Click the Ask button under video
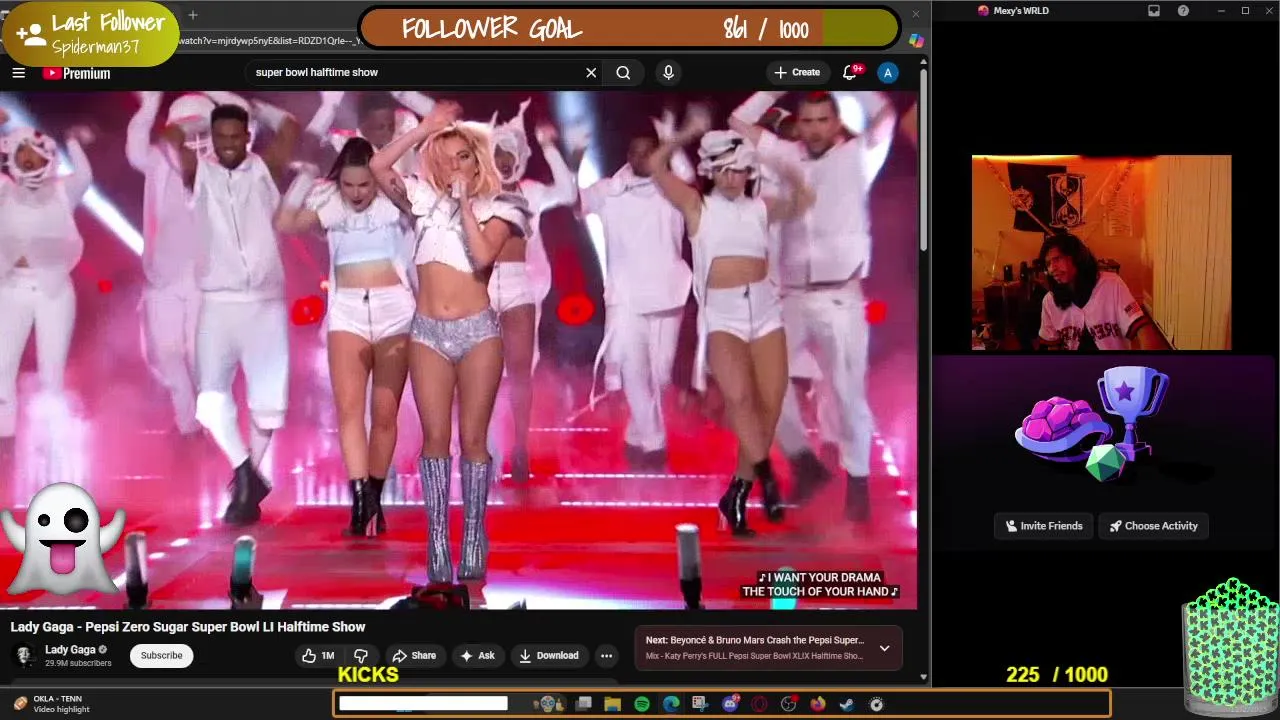 pos(477,656)
